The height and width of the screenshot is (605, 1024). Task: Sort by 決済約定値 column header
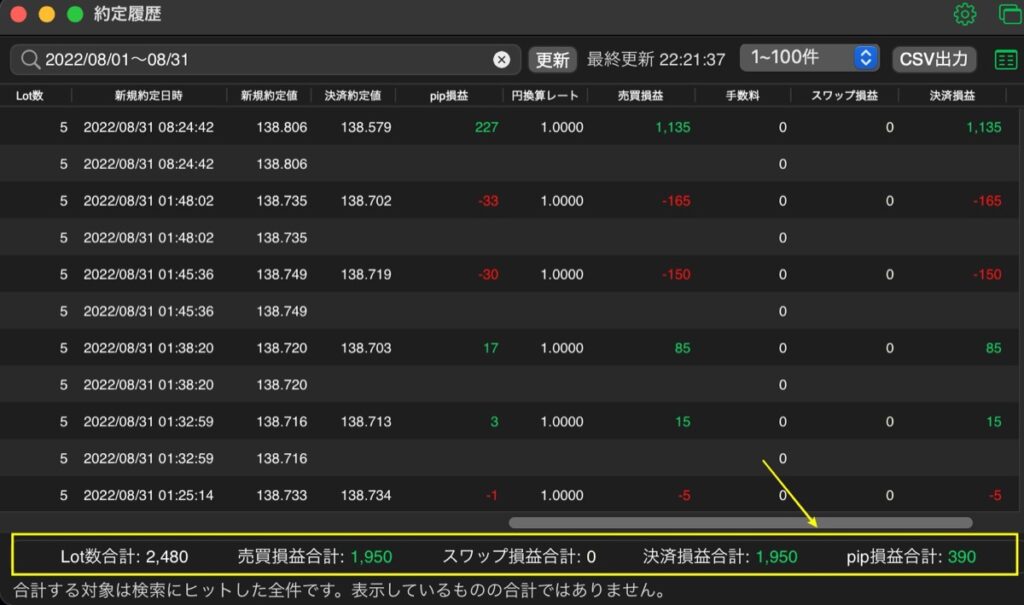353,95
